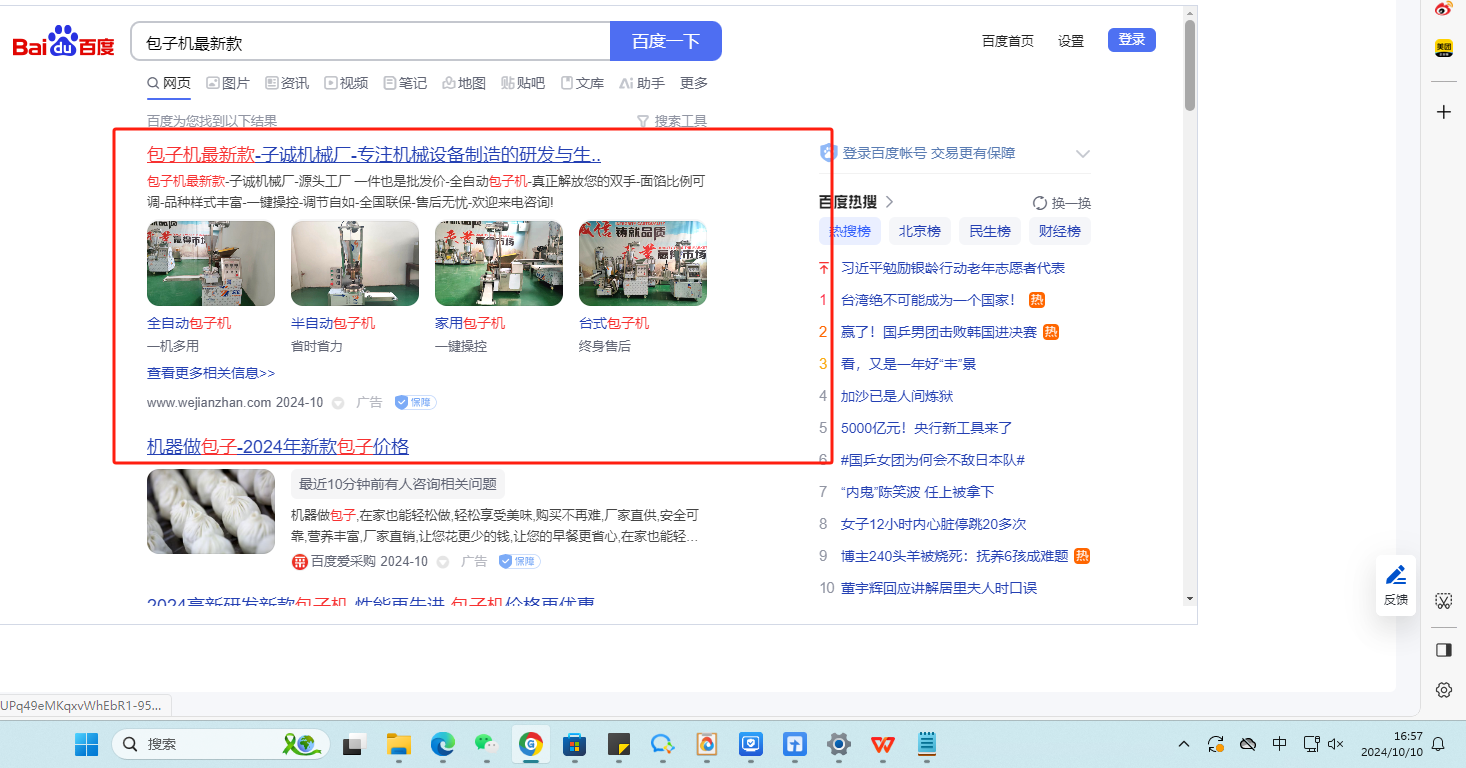Click the 百度爱采购 source logo
The image size is (1466, 768).
pos(299,562)
